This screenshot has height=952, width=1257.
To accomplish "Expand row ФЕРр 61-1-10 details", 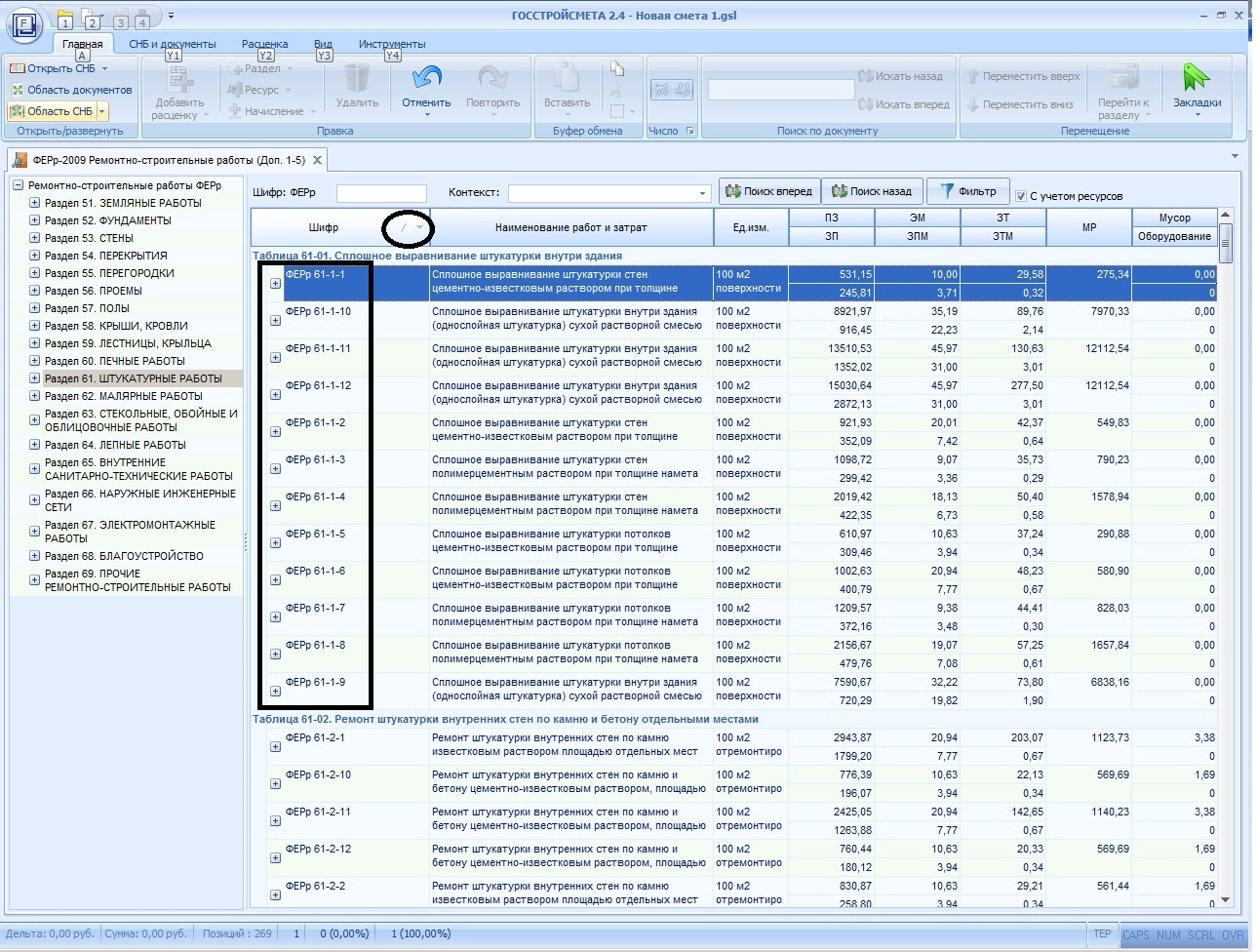I will click(x=275, y=321).
